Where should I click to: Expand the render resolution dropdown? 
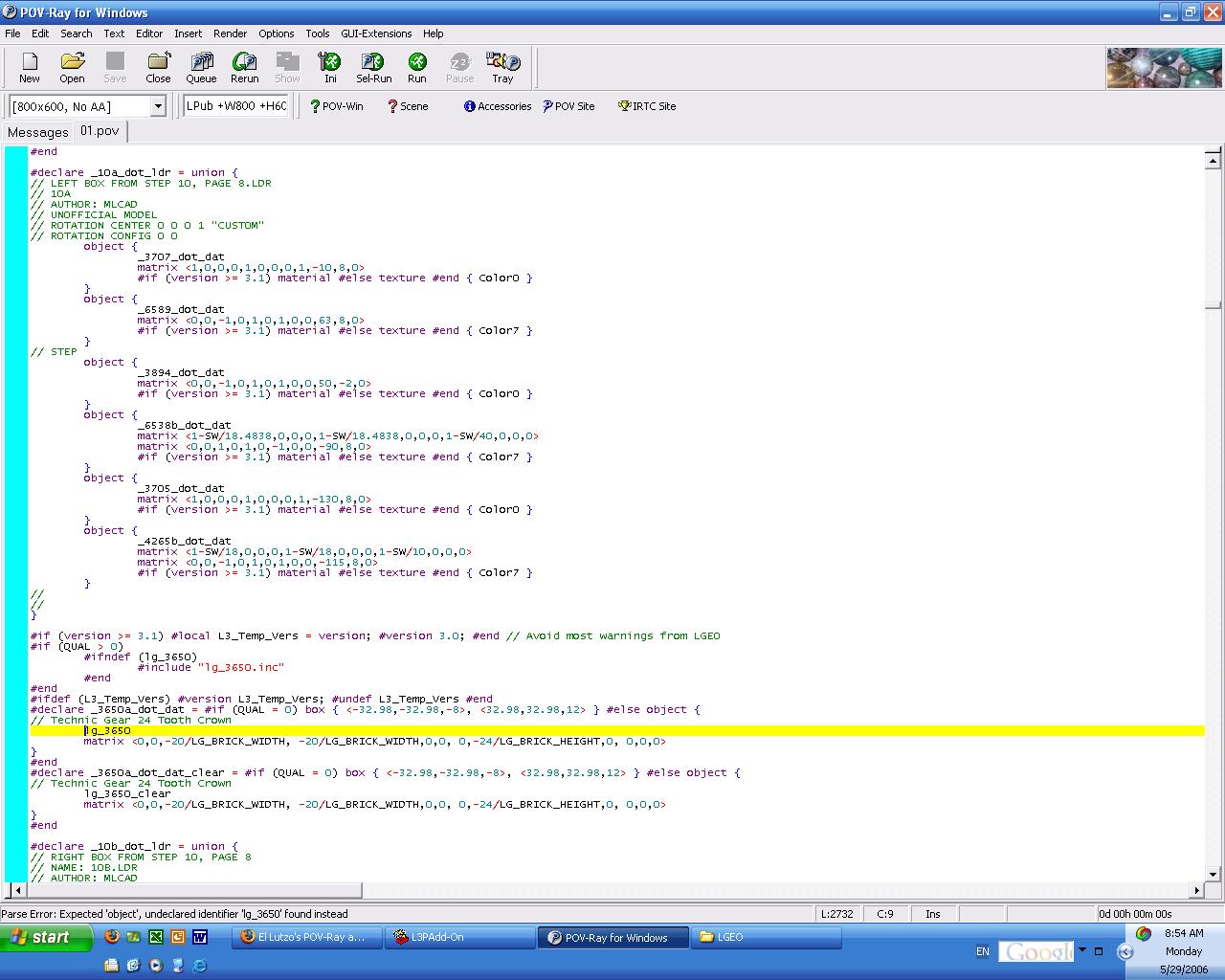click(159, 106)
